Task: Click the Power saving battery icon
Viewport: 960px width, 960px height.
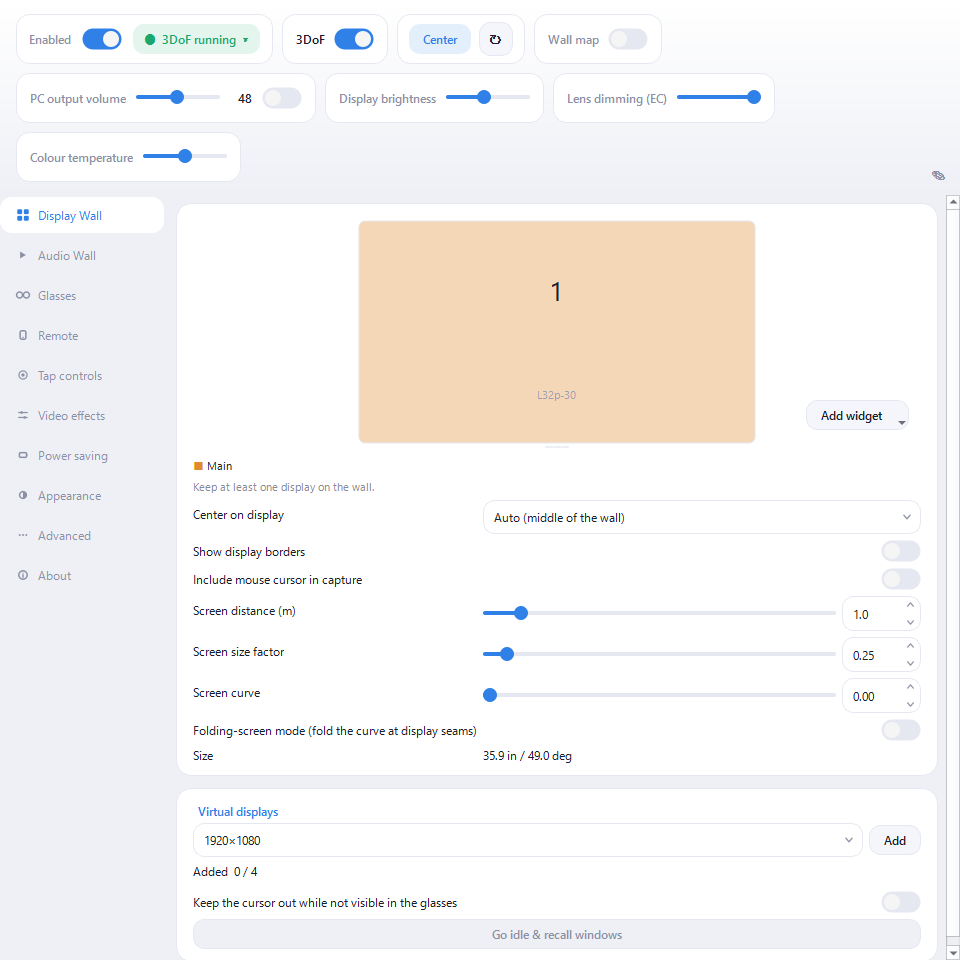Action: click(x=23, y=455)
